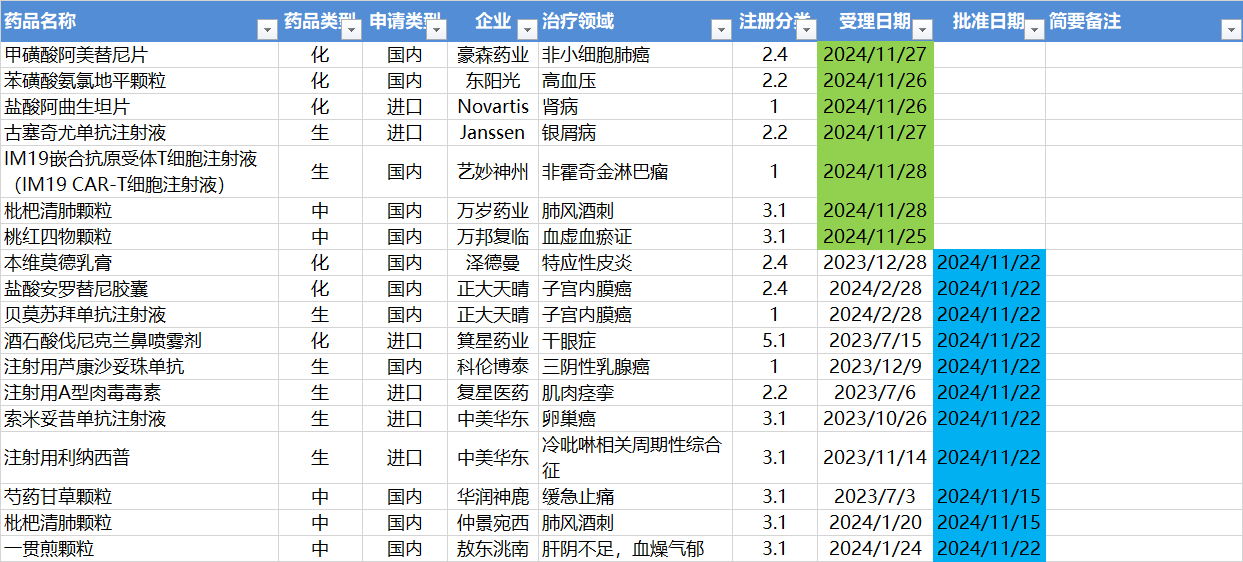1243x562 pixels.
Task: Select the company cell 豪森药业
Action: (x=493, y=55)
